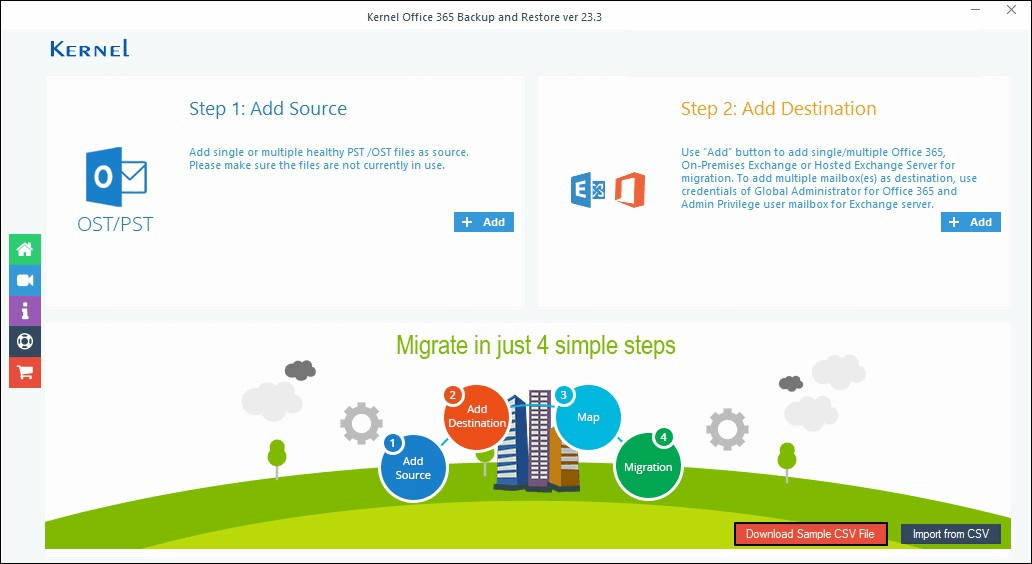The height and width of the screenshot is (564, 1032).
Task: Close the Kernel application window
Action: pos(1011,11)
